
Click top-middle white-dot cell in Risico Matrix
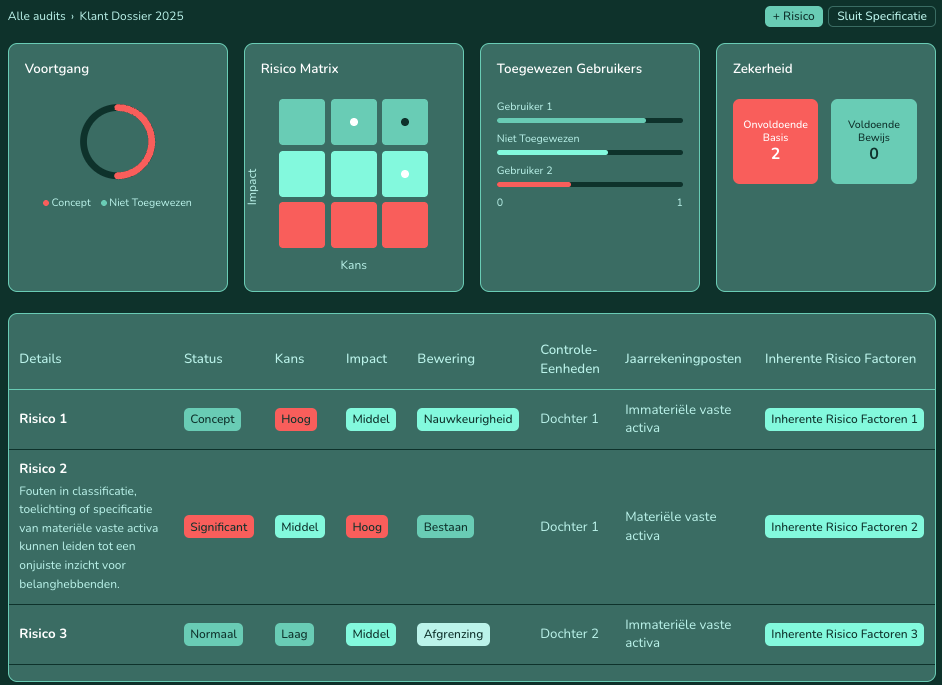pyautogui.click(x=353, y=122)
